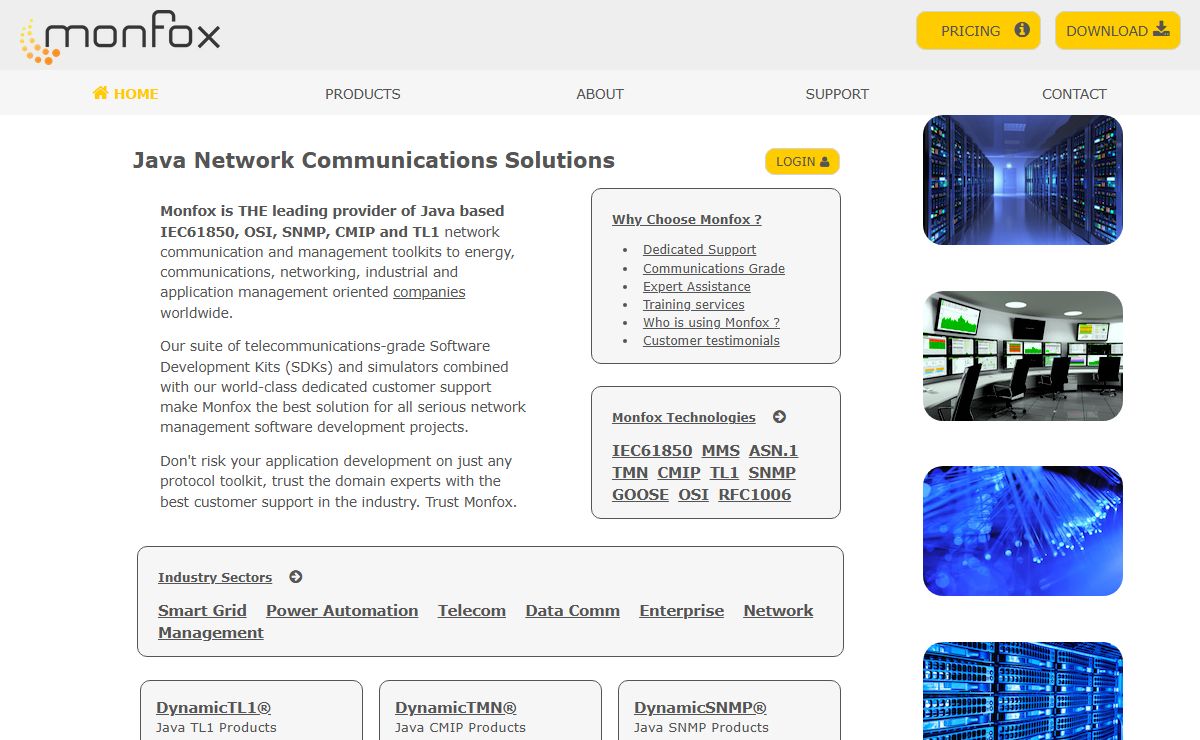Open the Customer testimonials link
Screen dimensions: 1200x740
[x=711, y=340]
